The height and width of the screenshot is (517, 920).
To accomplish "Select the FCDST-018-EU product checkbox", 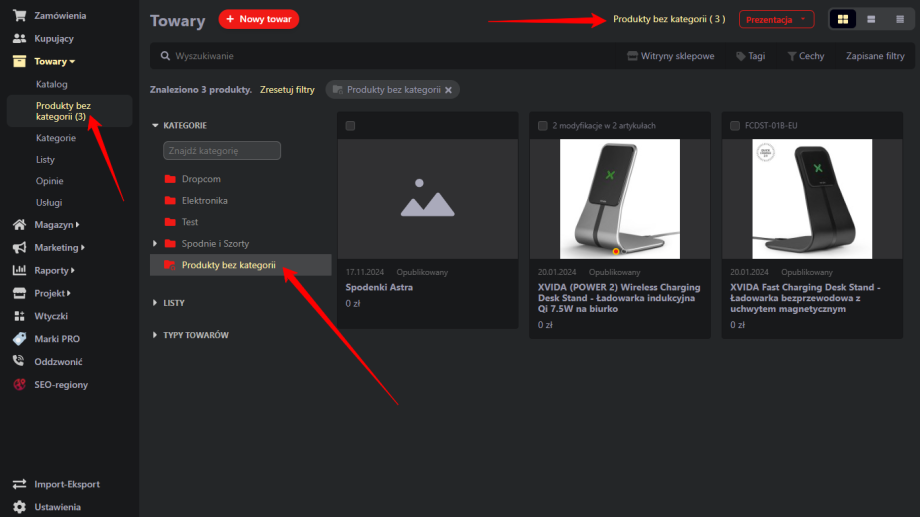I will (735, 126).
